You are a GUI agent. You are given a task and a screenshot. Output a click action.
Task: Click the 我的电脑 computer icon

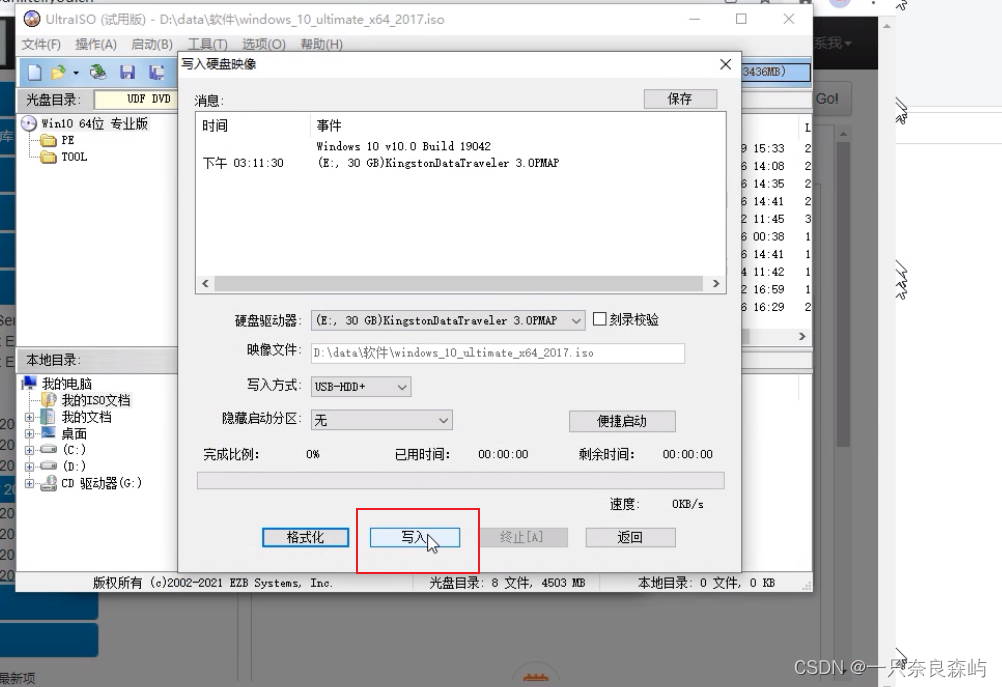coord(29,383)
